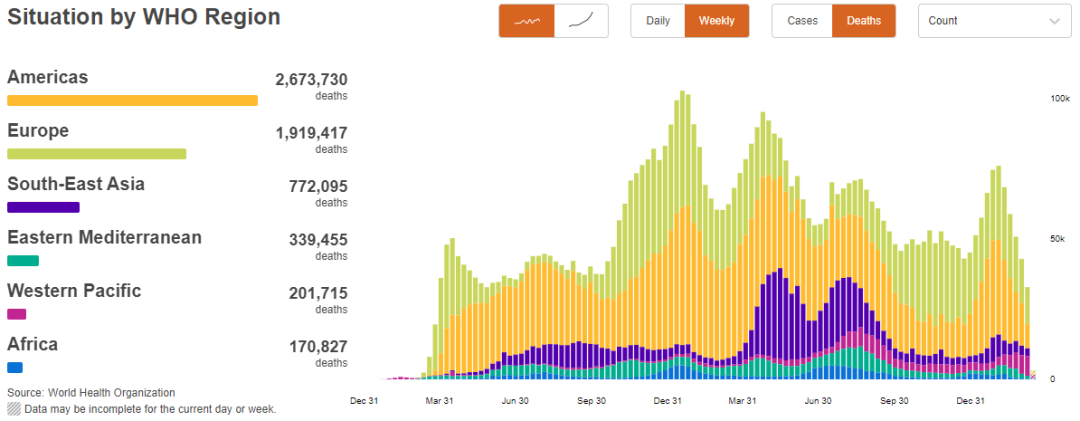
Task: Switch to Weekly view
Action: click(716, 21)
